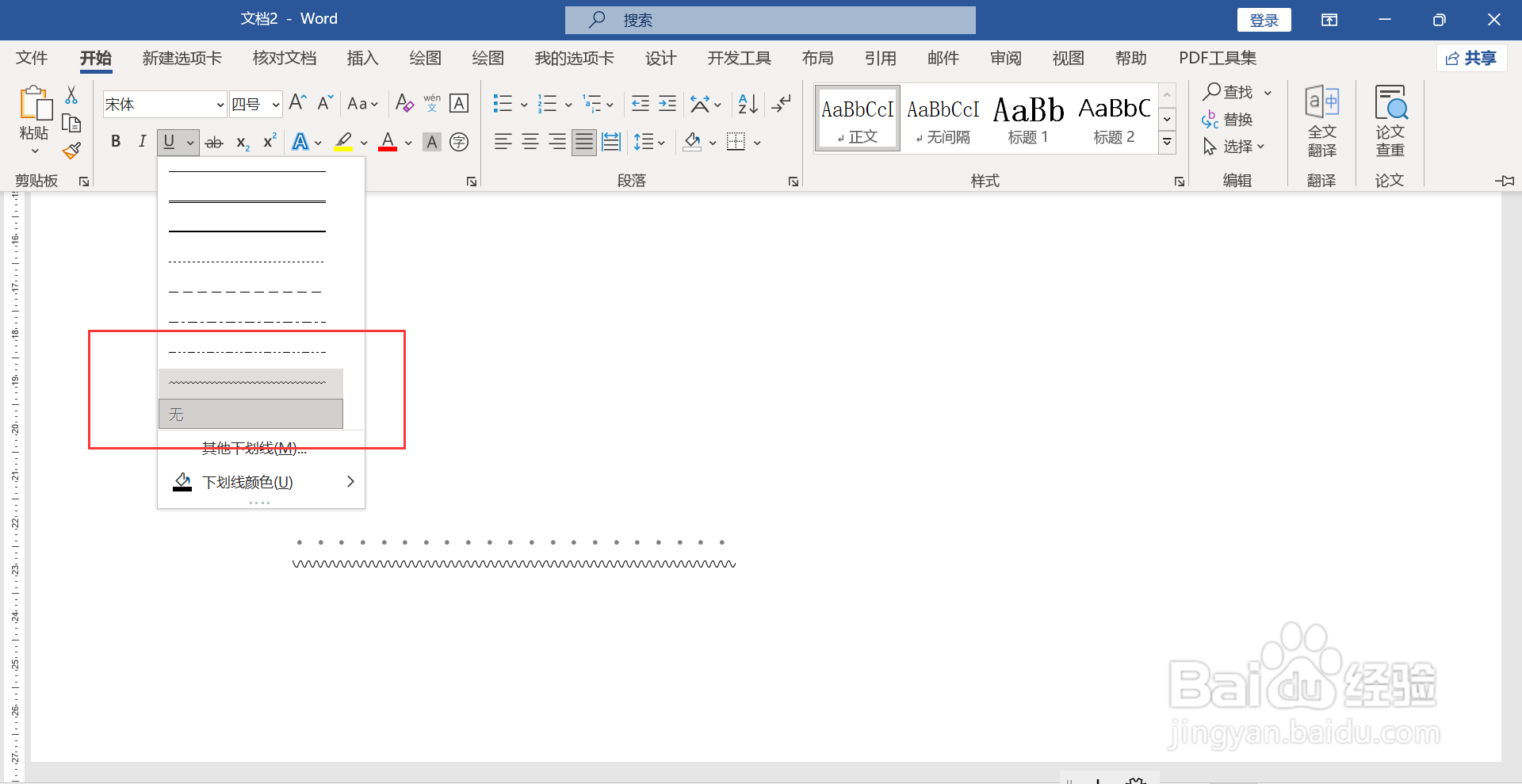
Task: Open the phonetic guide (wén) tool
Action: point(432,103)
